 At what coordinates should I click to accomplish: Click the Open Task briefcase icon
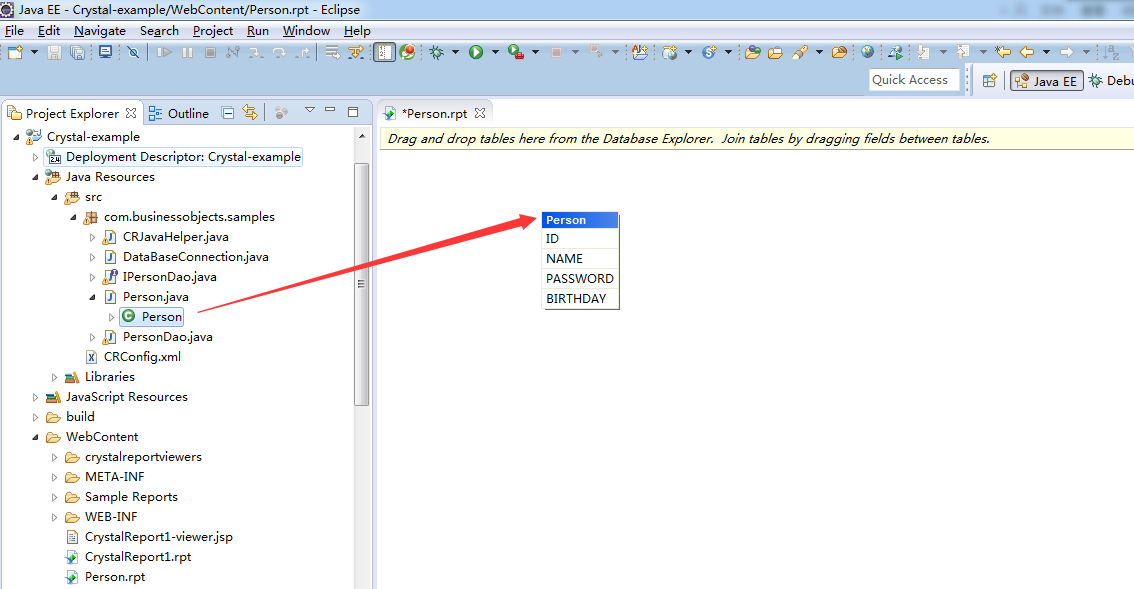(x=775, y=52)
